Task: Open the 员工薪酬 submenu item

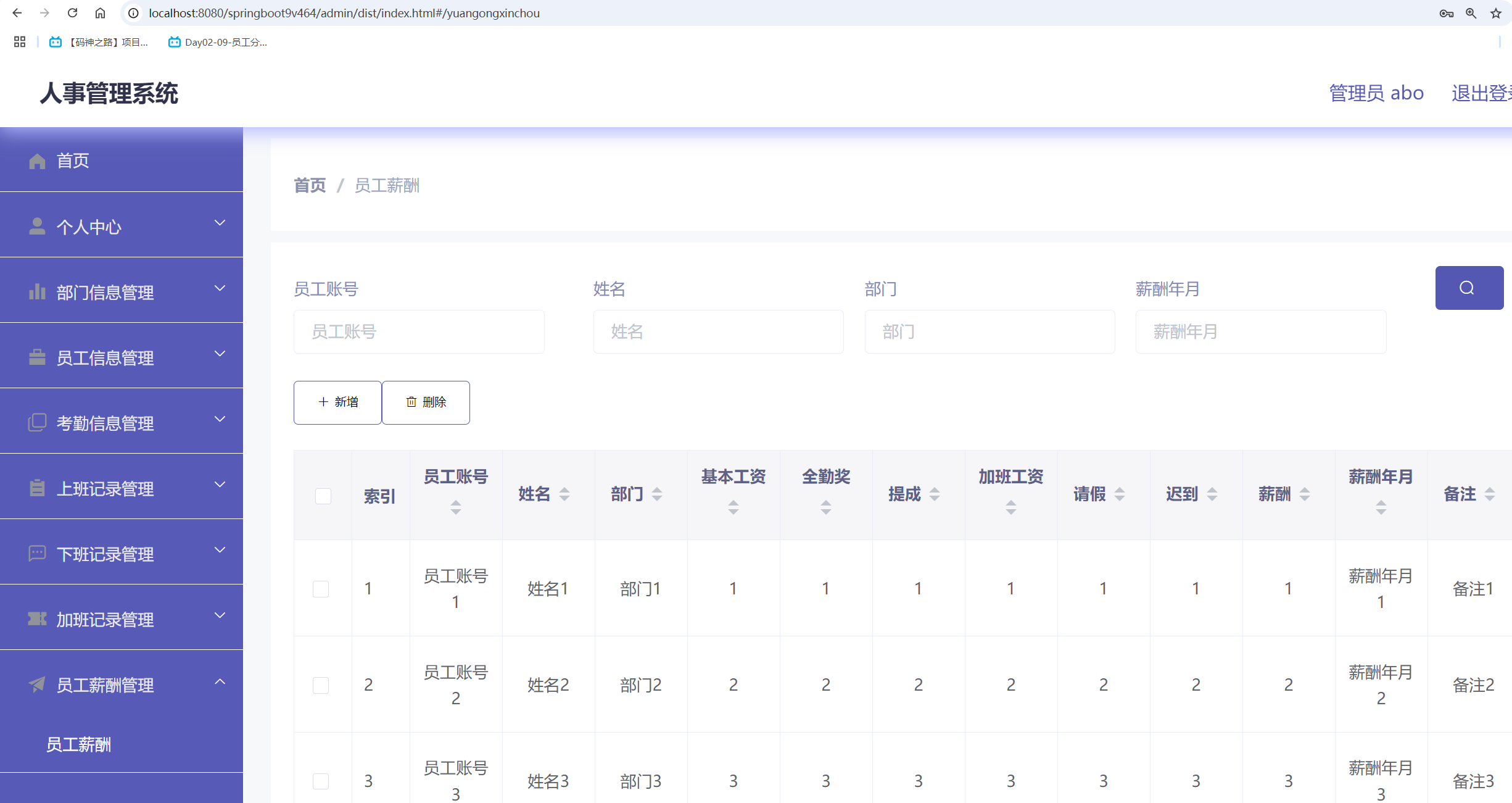Action: click(x=79, y=745)
